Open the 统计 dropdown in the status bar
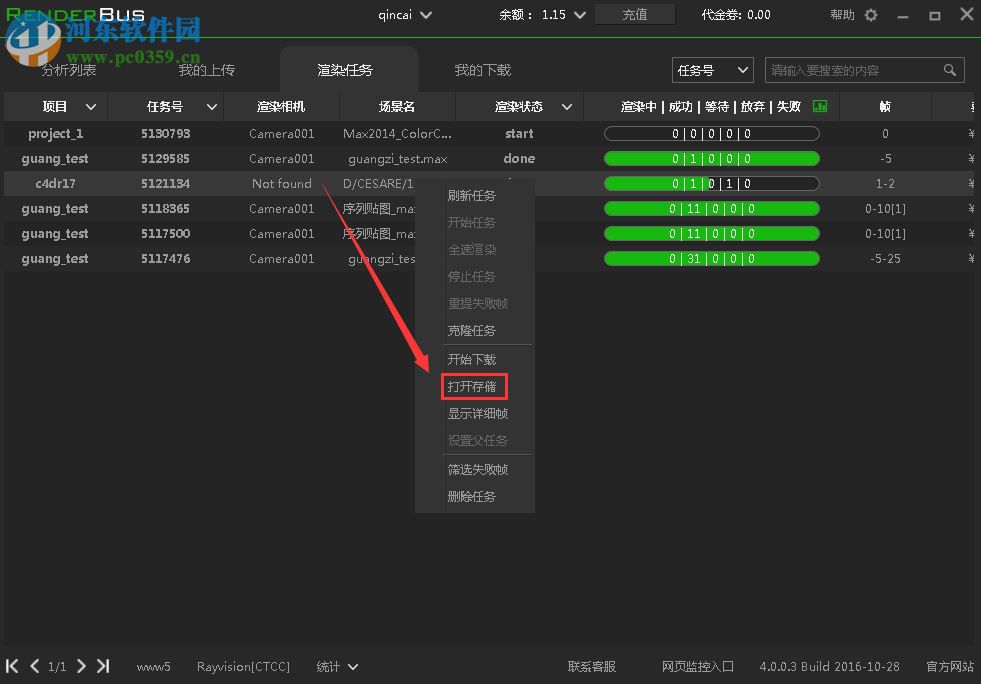Screen dimensions: 981x684 336,666
